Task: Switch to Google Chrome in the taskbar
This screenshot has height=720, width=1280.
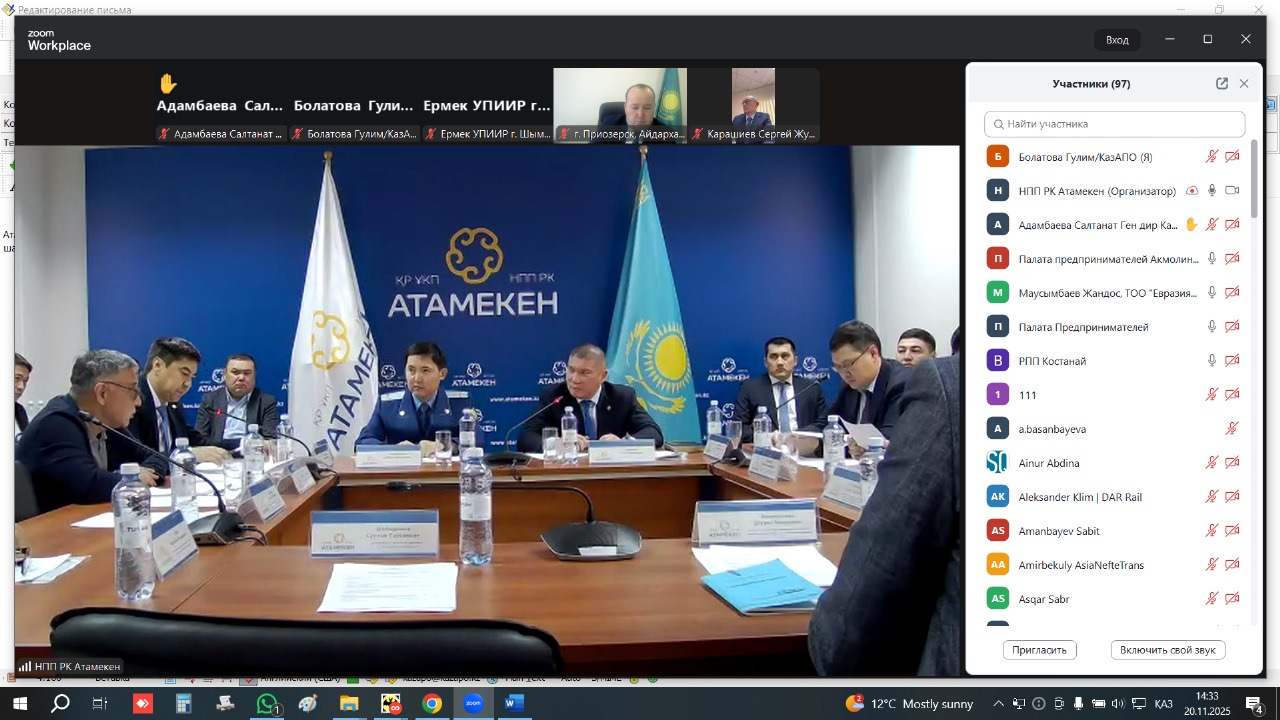Action: 432,704
